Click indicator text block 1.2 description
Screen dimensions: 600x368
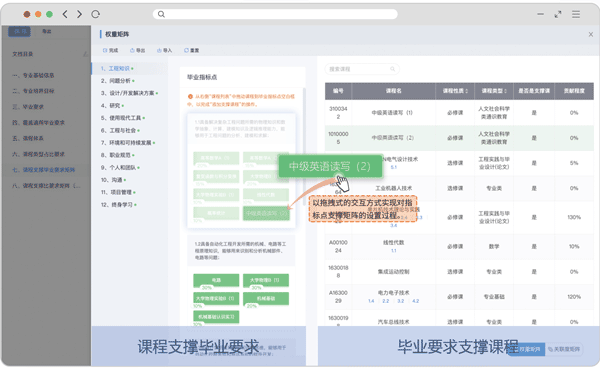(241, 251)
